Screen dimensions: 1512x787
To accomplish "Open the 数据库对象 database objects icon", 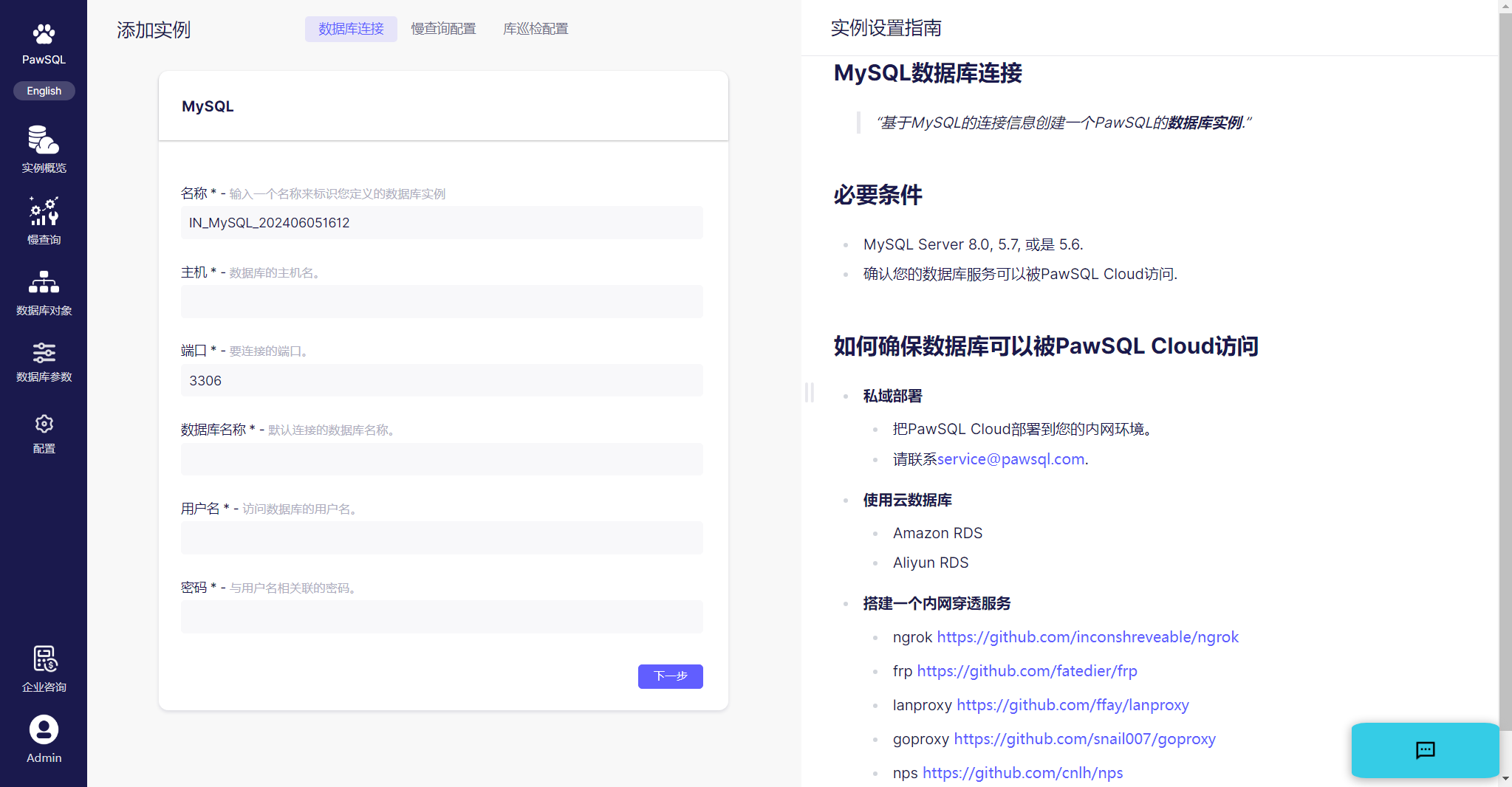I will [44, 282].
